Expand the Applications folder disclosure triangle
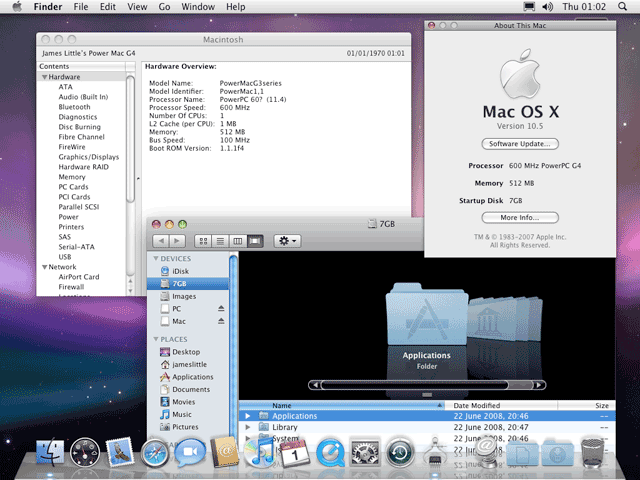640x480 pixels. click(x=249, y=416)
